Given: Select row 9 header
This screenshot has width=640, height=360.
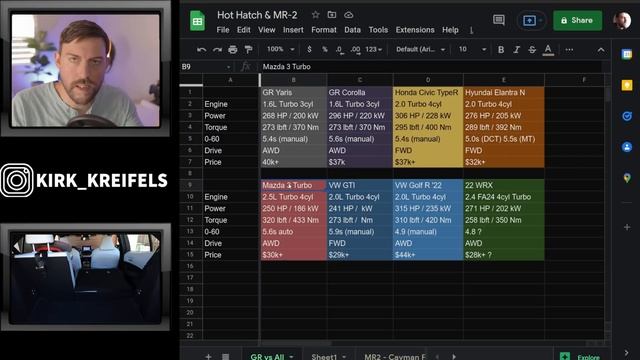Looking at the screenshot, I should (190, 185).
